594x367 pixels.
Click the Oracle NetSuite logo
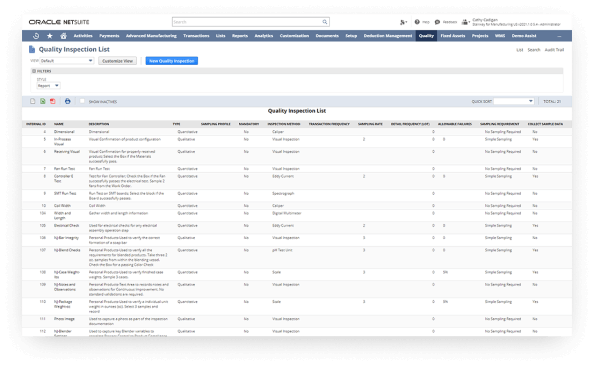click(59, 22)
